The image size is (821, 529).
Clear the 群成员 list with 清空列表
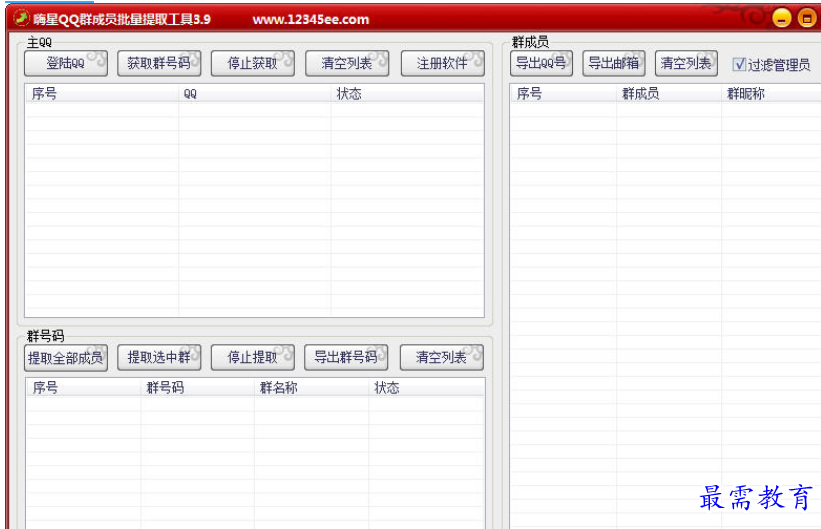686,63
